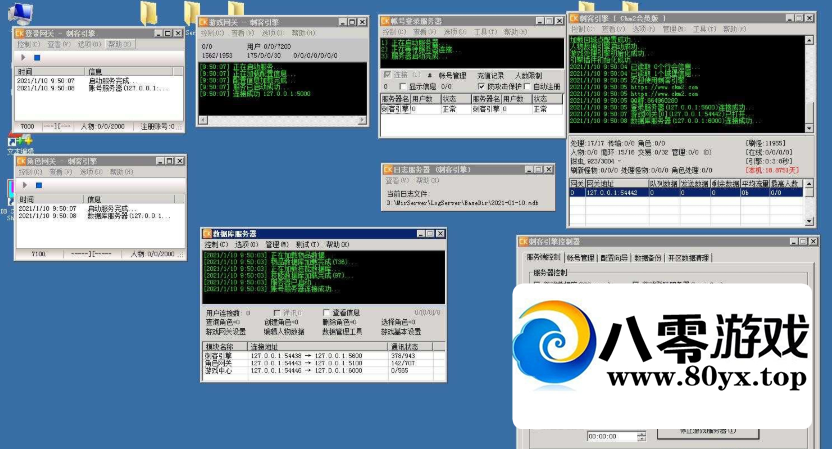832x449 pixels.
Task: Toggle 连接 checkbox in 帐号登录服务器
Action: click(x=387, y=75)
